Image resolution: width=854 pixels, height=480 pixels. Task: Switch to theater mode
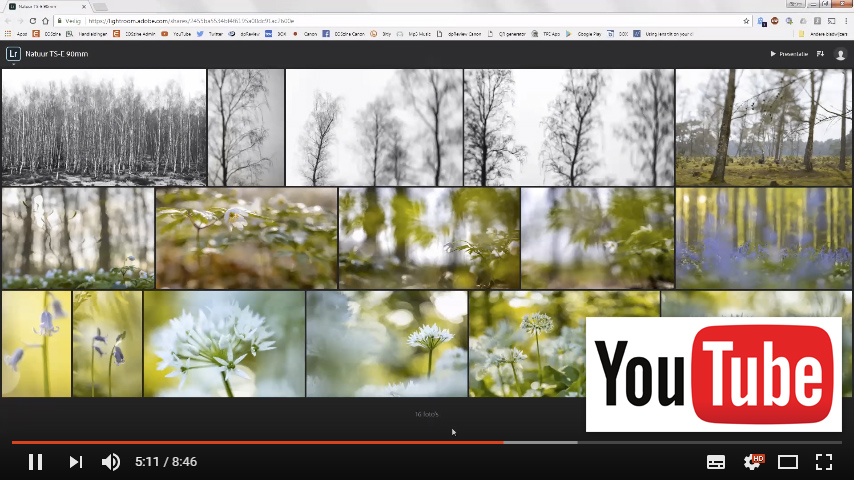[x=788, y=462]
